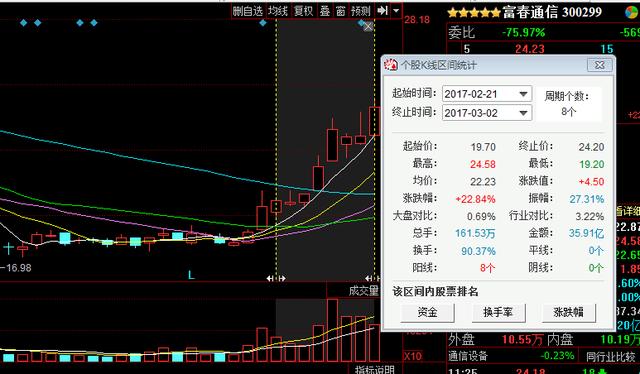Click the 起始价 value 19.70
The width and height of the screenshot is (640, 374).
[483, 147]
